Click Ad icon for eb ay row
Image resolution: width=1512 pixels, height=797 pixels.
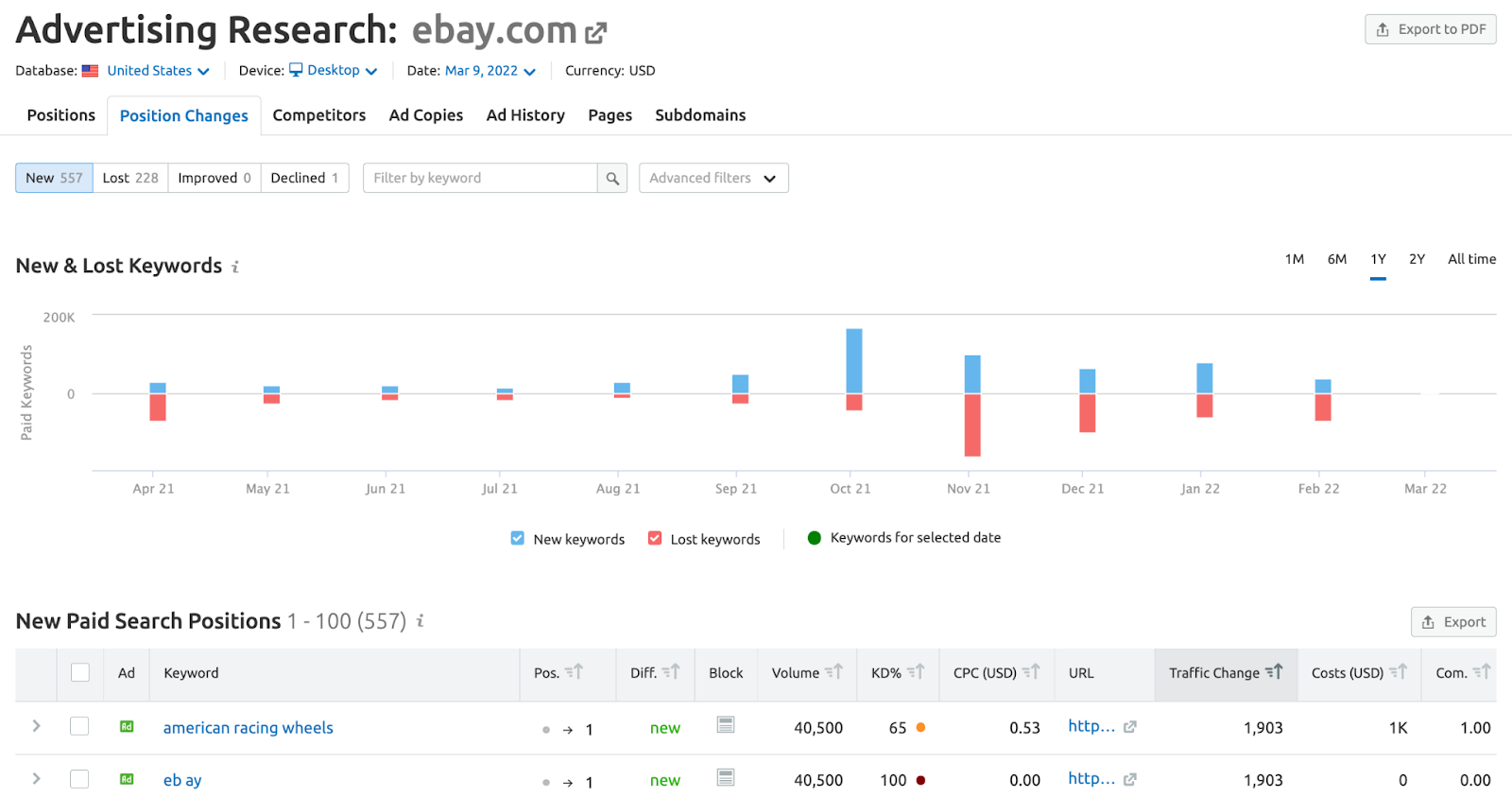127,779
